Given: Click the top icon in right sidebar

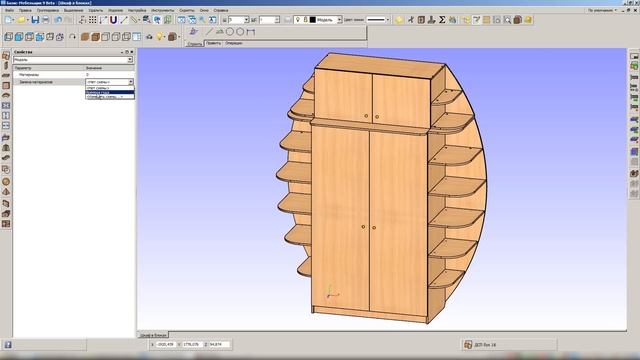Looking at the screenshot, I should [x=634, y=56].
